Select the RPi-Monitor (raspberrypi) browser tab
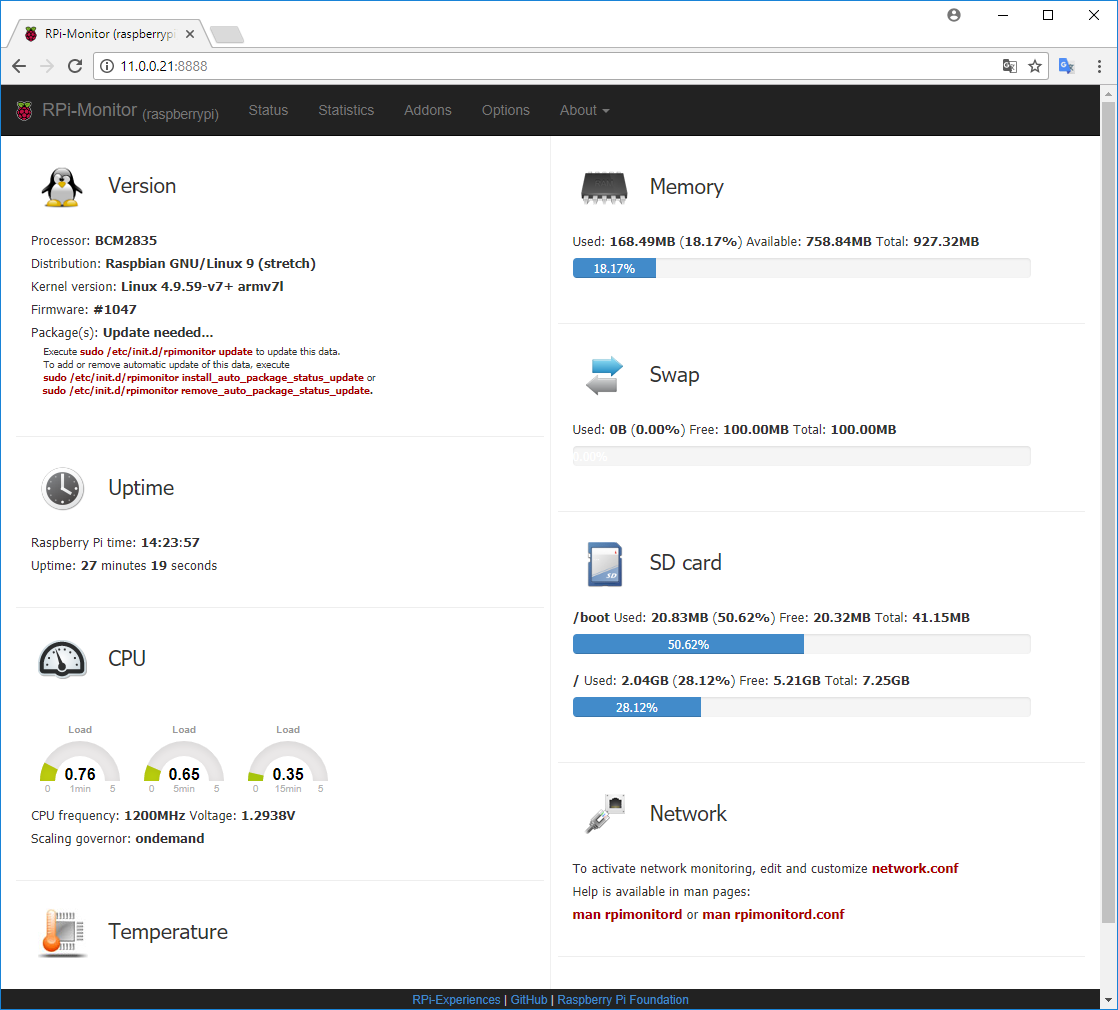 pyautogui.click(x=109, y=34)
